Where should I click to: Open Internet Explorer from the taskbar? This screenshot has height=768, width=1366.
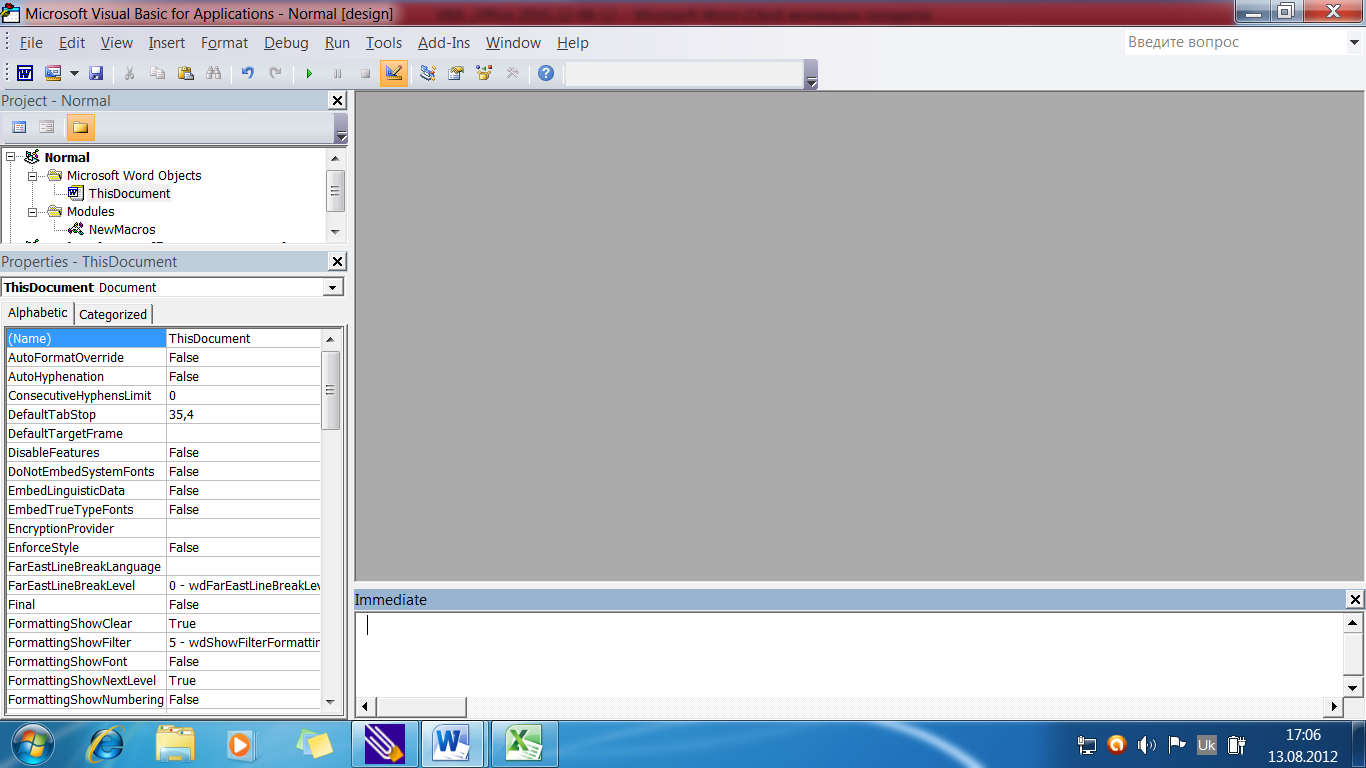[106, 744]
